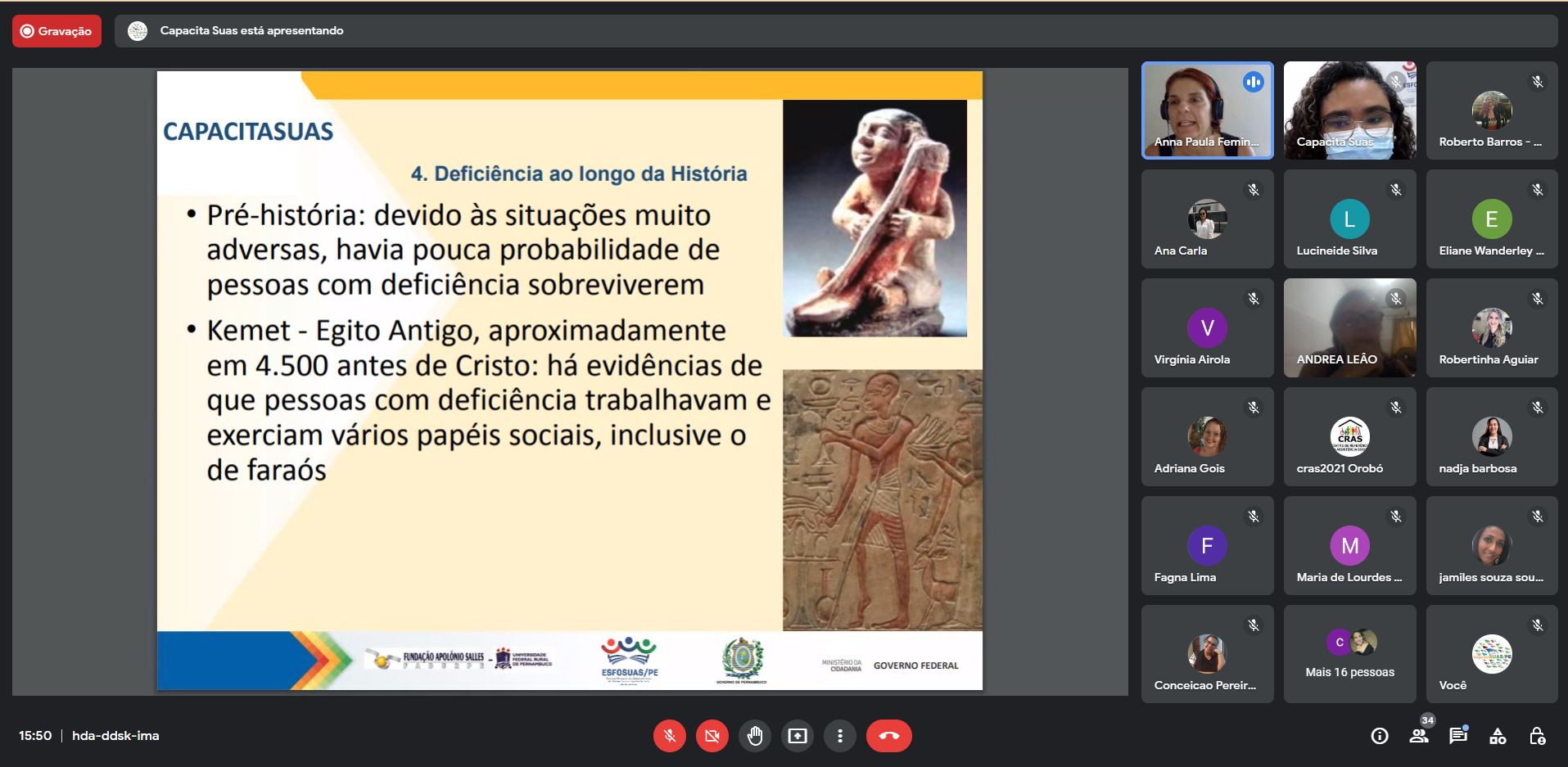The image size is (1568, 767).
Task: Raise your hand in the meeting
Action: (x=754, y=736)
